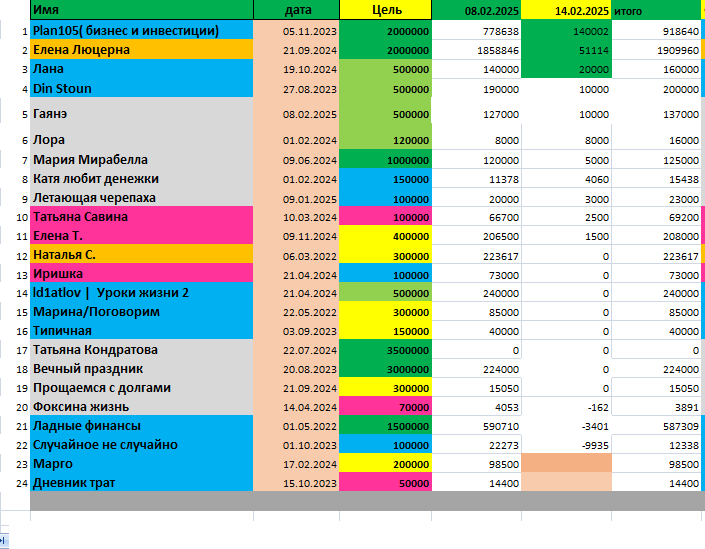The image size is (705, 549).
Task: Select "Летающая черепаха" cell
Action: click(x=142, y=197)
